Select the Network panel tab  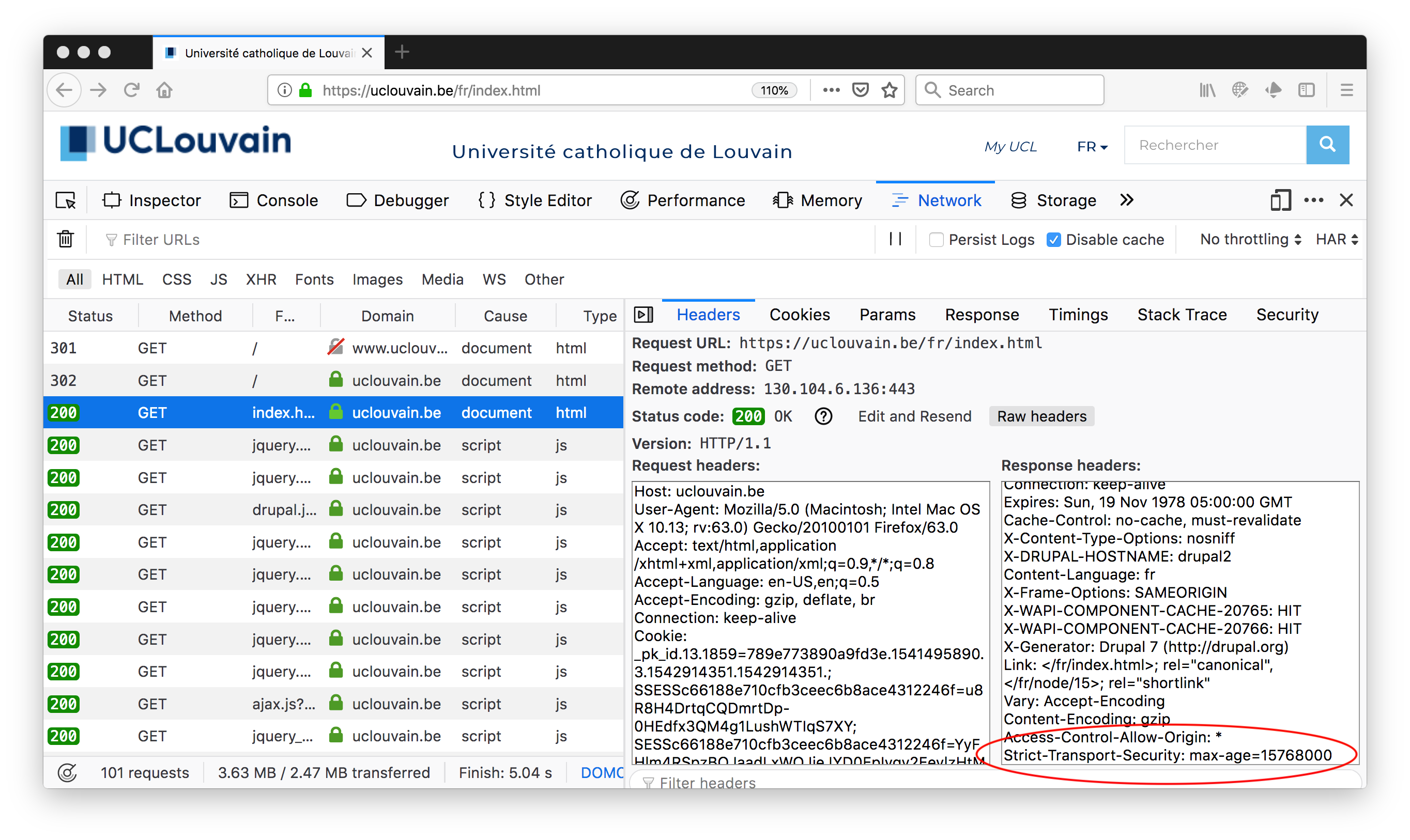tap(936, 200)
